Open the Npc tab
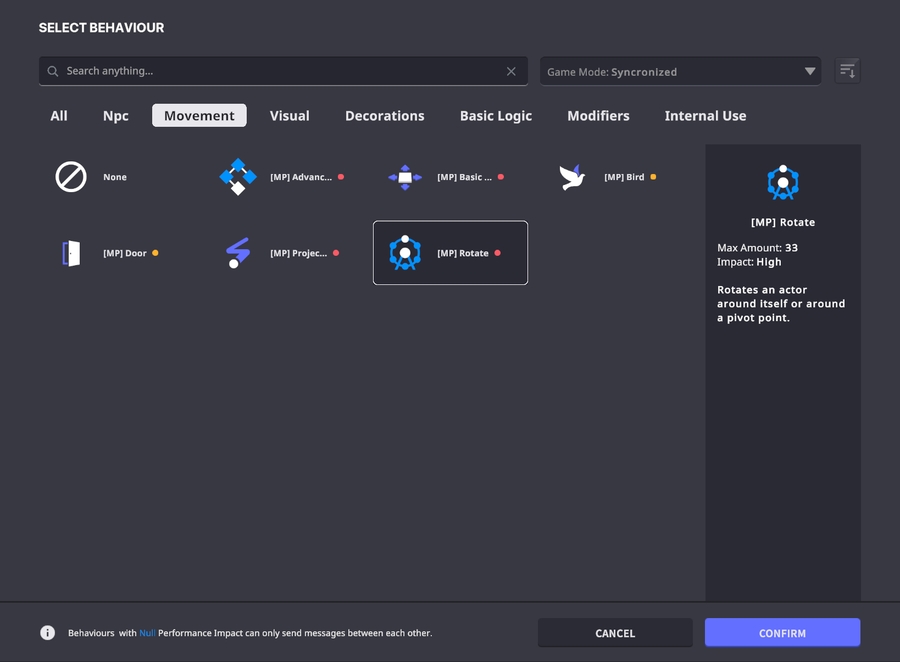The image size is (900, 662). pyautogui.click(x=116, y=116)
